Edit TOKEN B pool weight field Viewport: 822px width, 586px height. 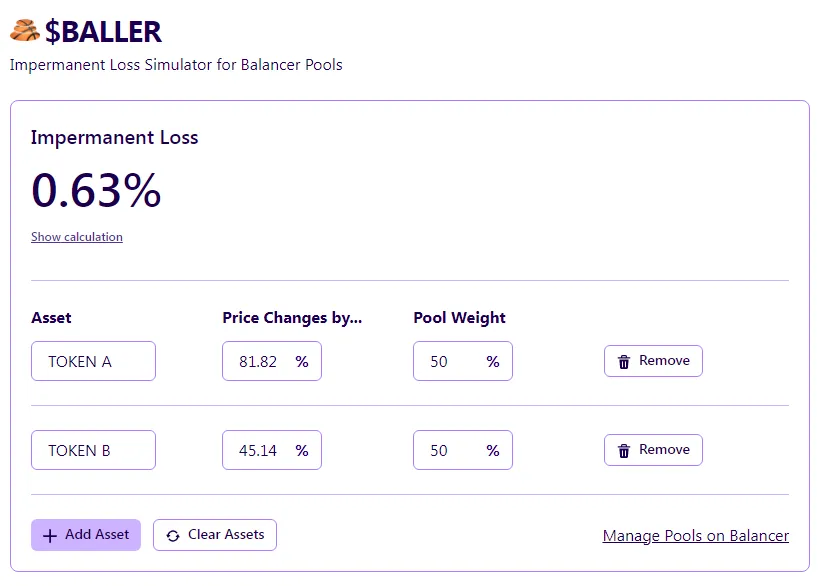click(448, 450)
